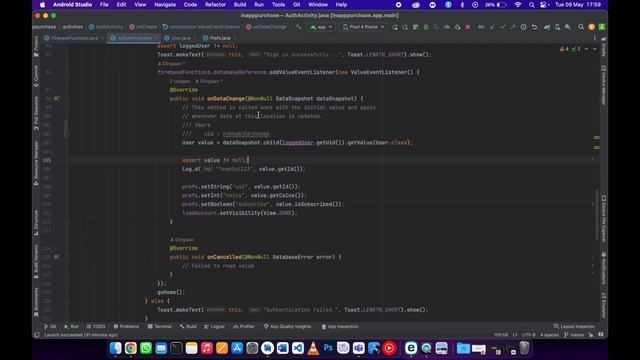Toggle the Build Variants tool window
640x360 pixels.
point(36,262)
